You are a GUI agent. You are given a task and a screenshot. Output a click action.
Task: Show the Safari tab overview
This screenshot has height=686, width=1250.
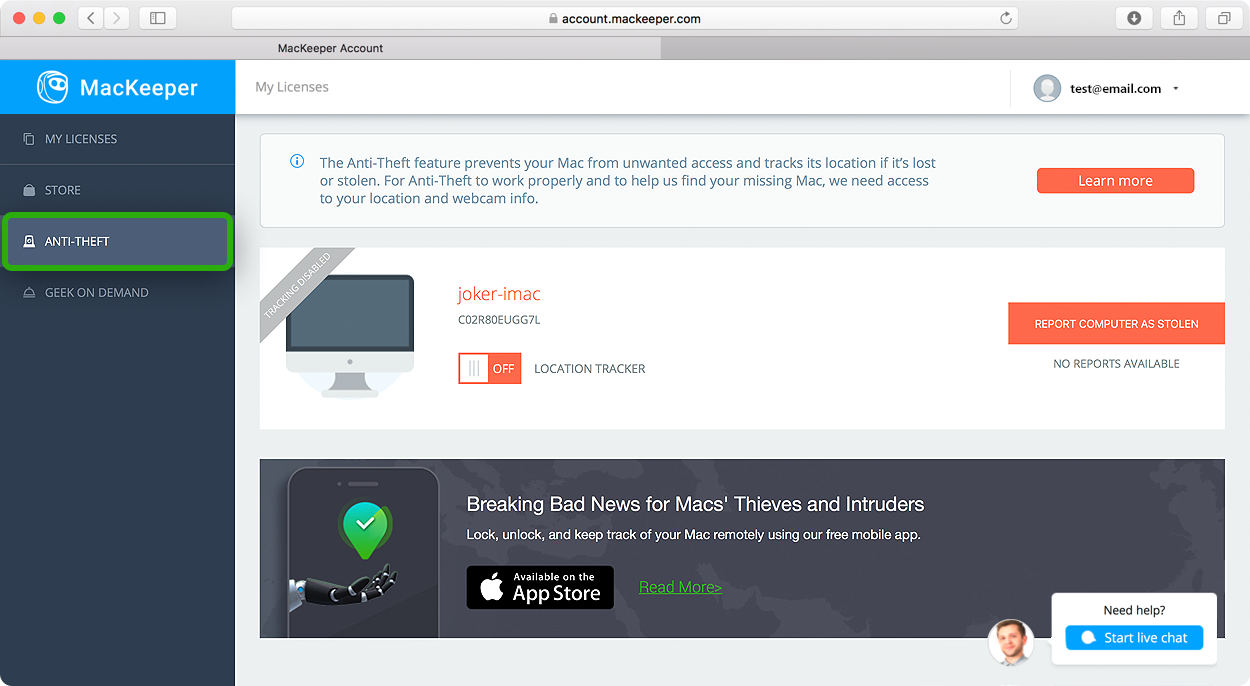tap(1224, 18)
